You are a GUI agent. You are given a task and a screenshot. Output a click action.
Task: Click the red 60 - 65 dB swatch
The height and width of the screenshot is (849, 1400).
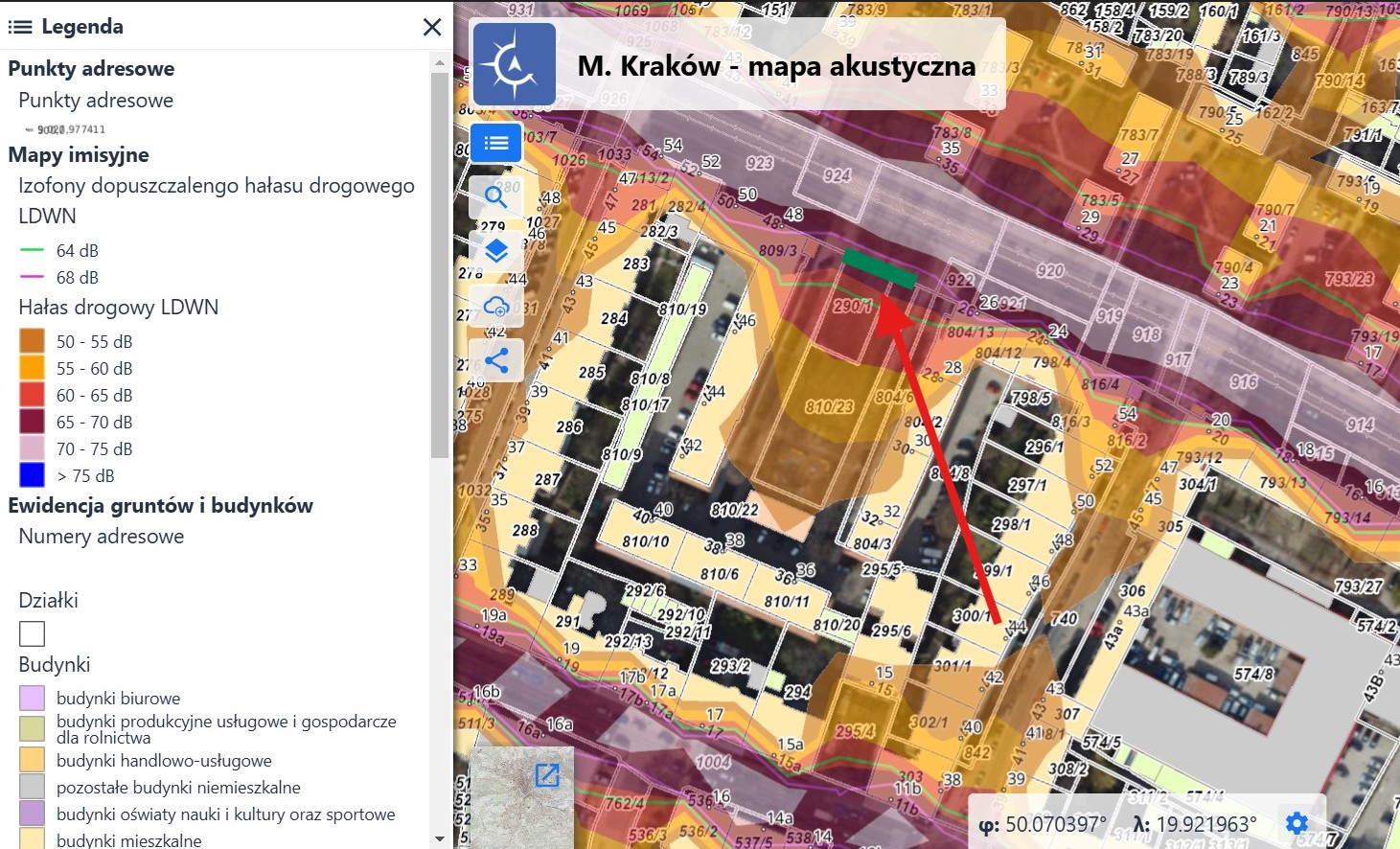point(32,395)
